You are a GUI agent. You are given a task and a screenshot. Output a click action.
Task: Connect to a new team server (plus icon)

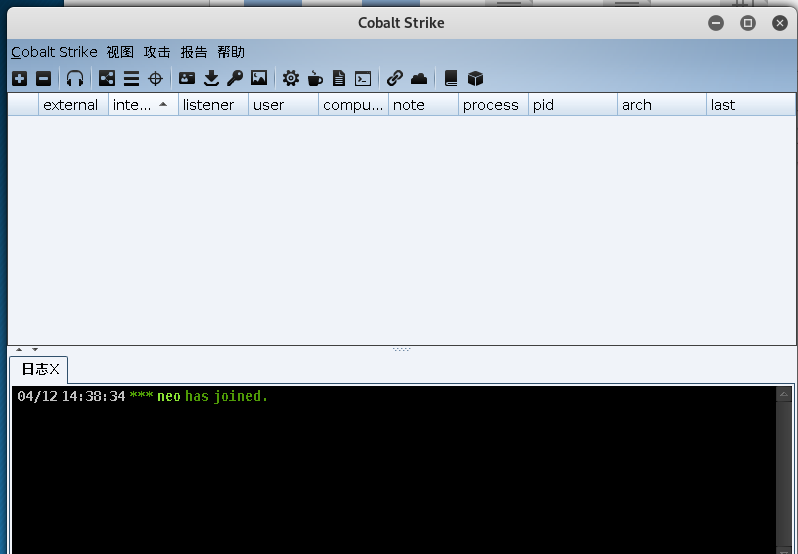19,78
